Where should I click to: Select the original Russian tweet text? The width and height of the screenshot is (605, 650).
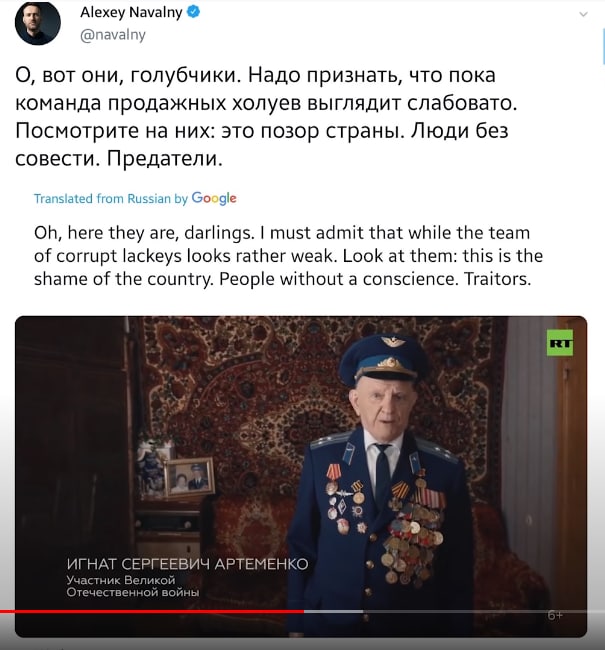tap(266, 117)
